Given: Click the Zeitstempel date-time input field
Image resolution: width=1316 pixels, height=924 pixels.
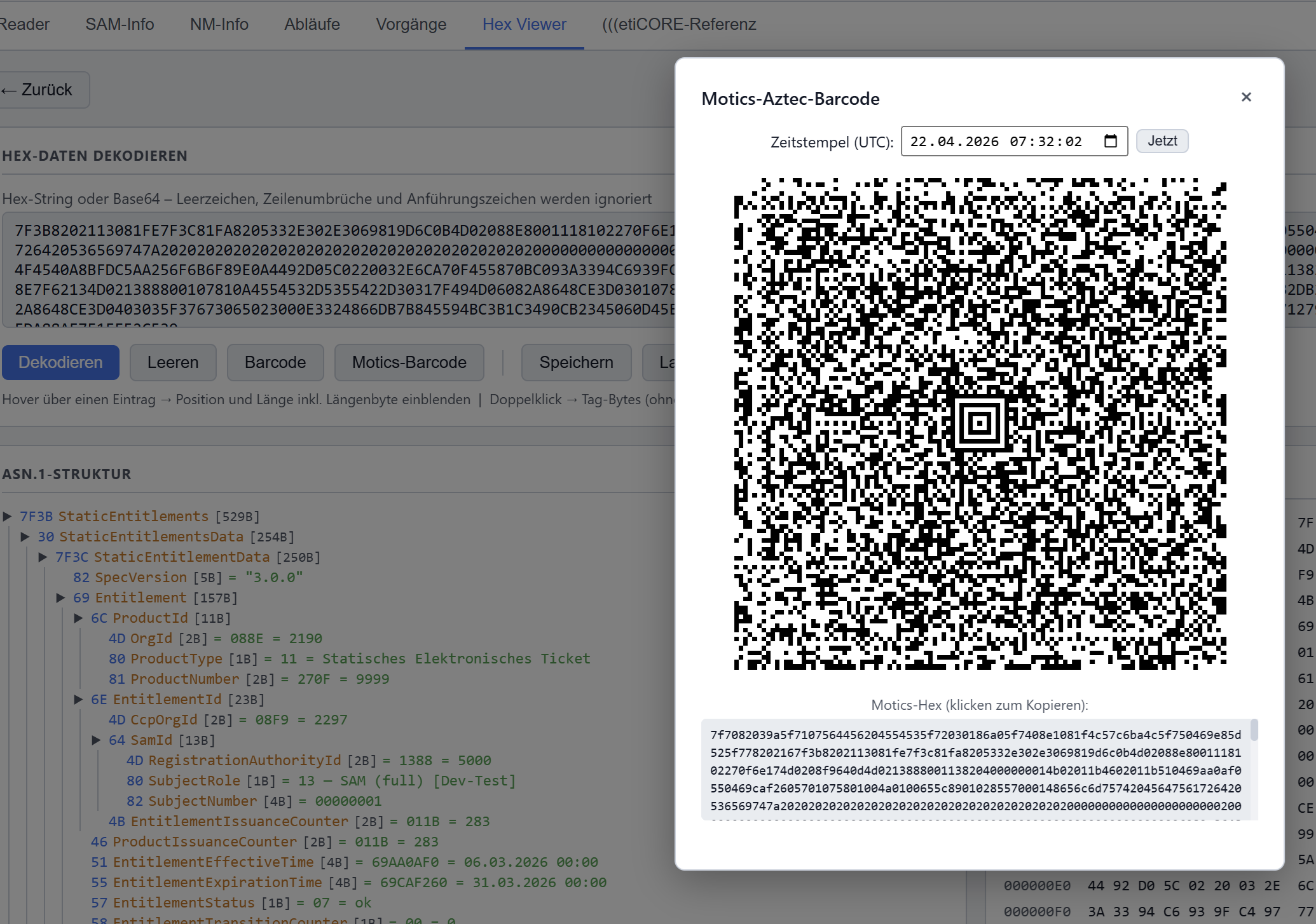Looking at the screenshot, I should 1014,141.
